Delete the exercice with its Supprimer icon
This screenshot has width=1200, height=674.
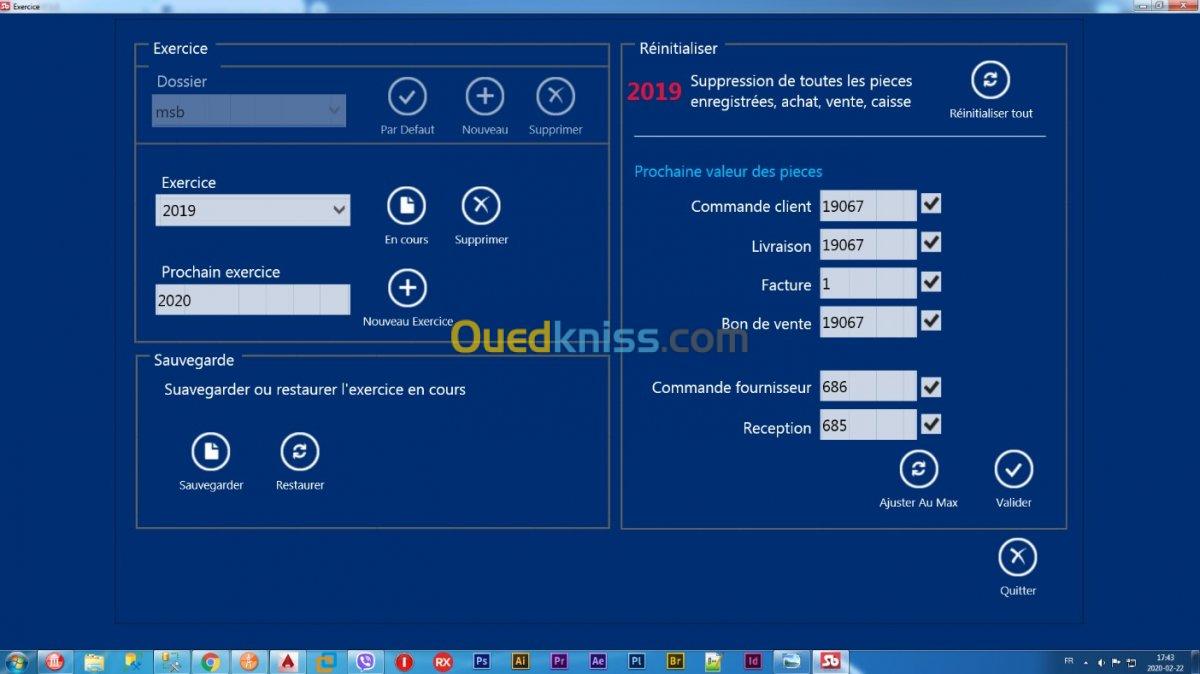[481, 207]
